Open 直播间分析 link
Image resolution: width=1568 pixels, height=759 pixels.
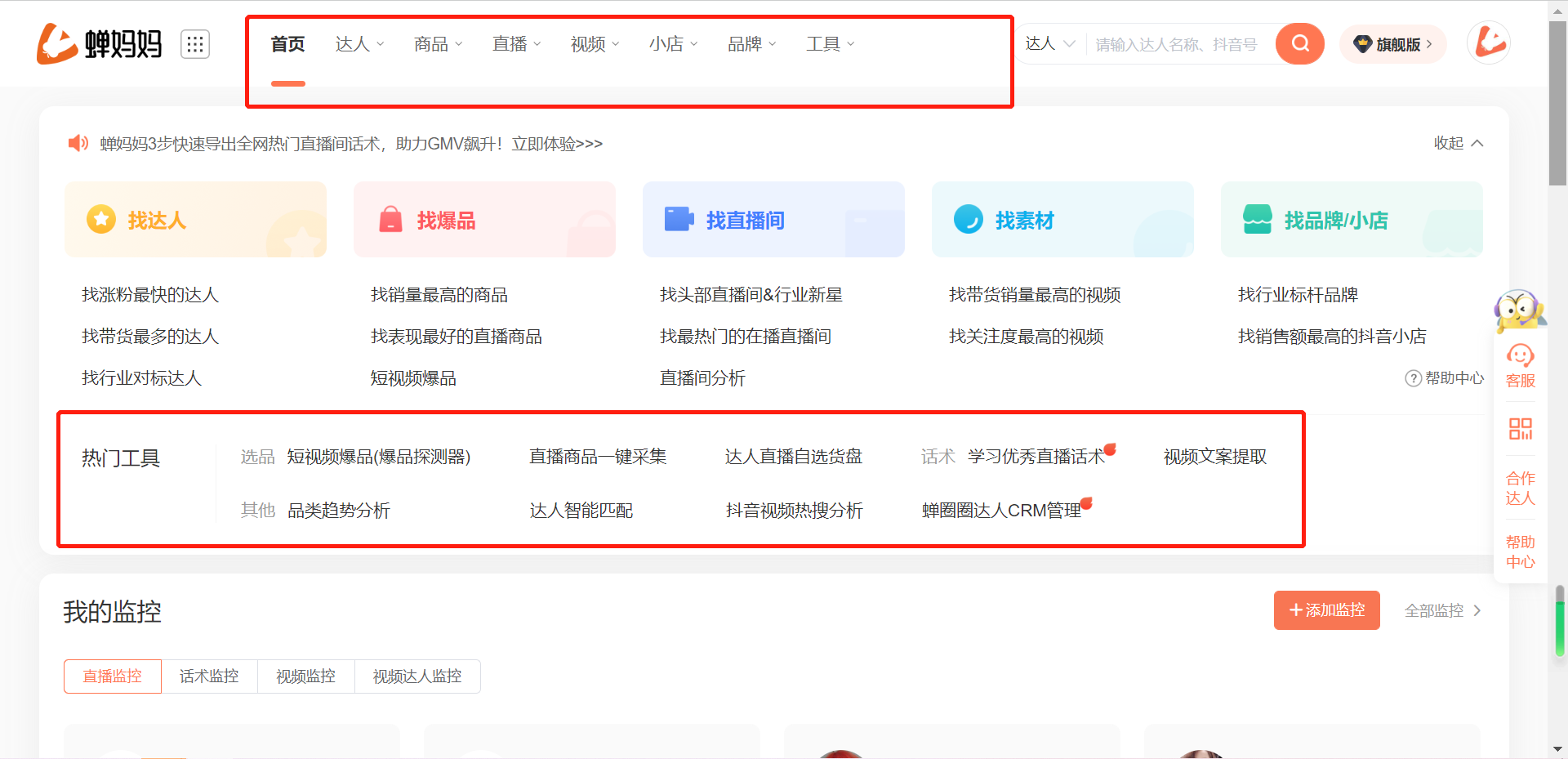point(702,378)
